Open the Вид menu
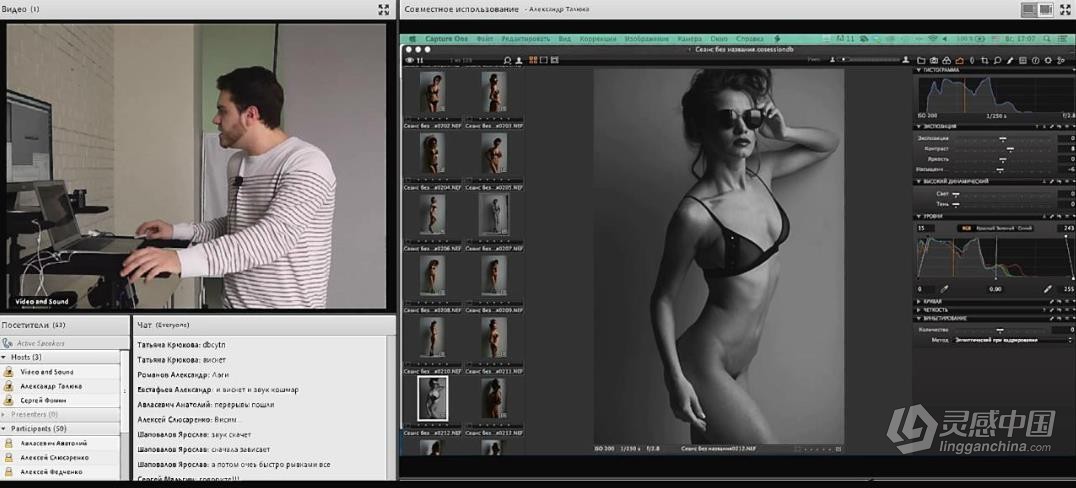Screen dimensions: 1076x488 (x=564, y=39)
